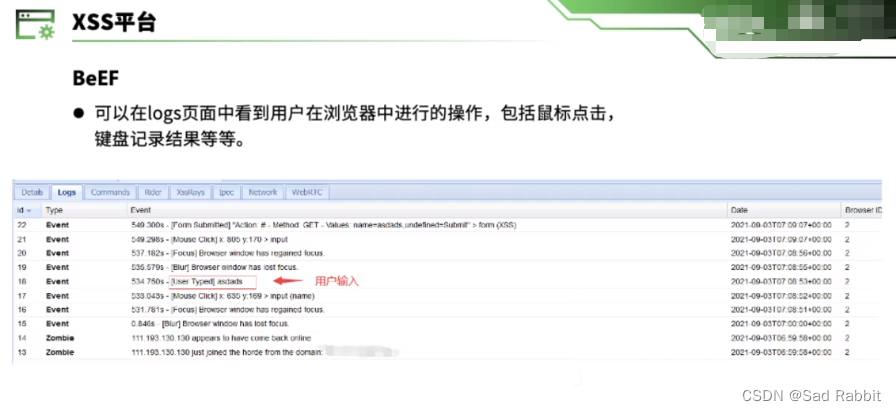
Task: Sort by the Date column header
Action: tap(739, 210)
